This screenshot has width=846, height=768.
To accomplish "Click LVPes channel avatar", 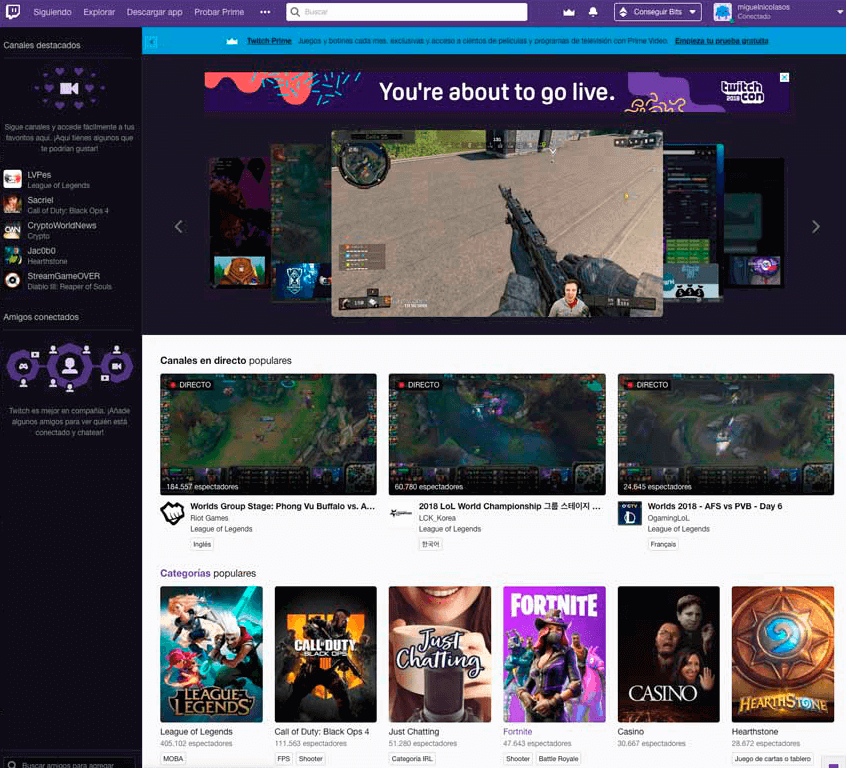I will click(x=12, y=179).
